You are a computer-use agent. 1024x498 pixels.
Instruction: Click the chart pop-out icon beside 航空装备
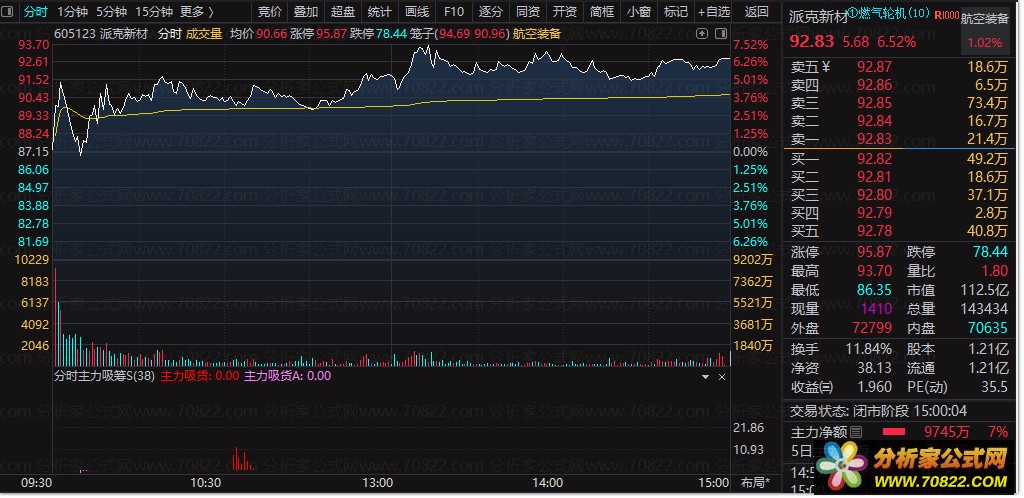tap(702, 33)
